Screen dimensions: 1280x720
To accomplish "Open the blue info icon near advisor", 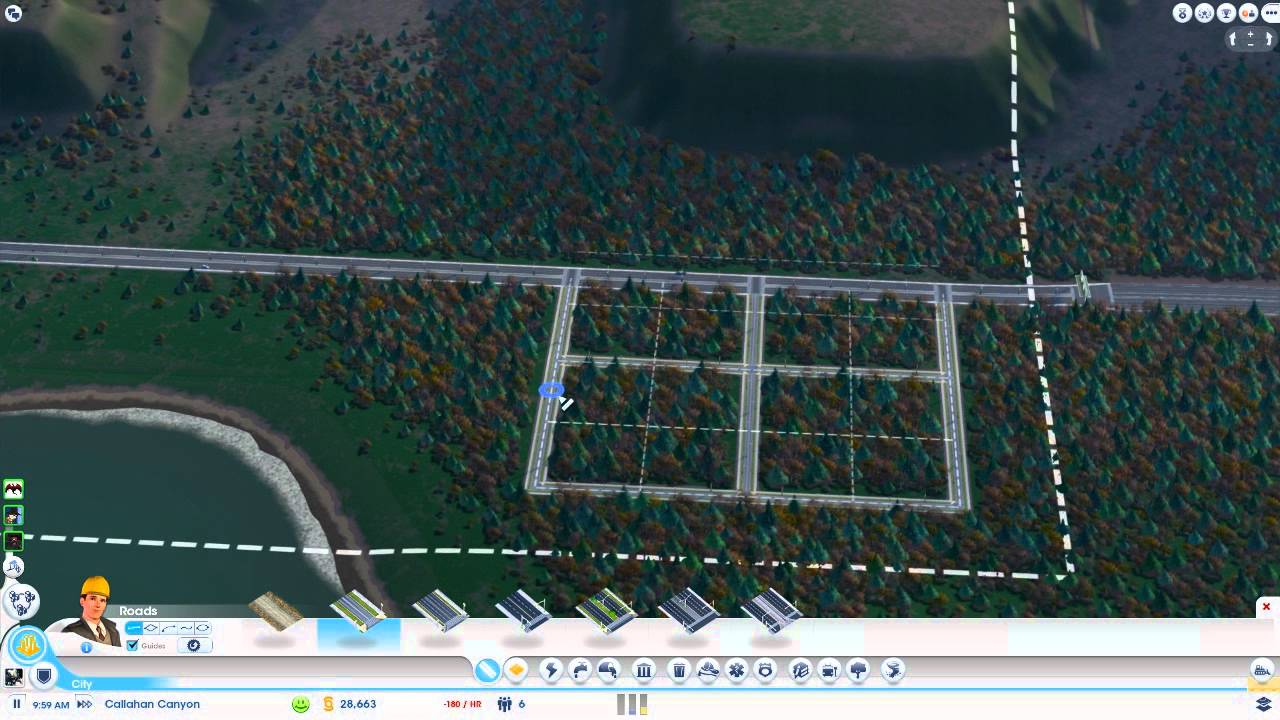I will click(x=86, y=648).
